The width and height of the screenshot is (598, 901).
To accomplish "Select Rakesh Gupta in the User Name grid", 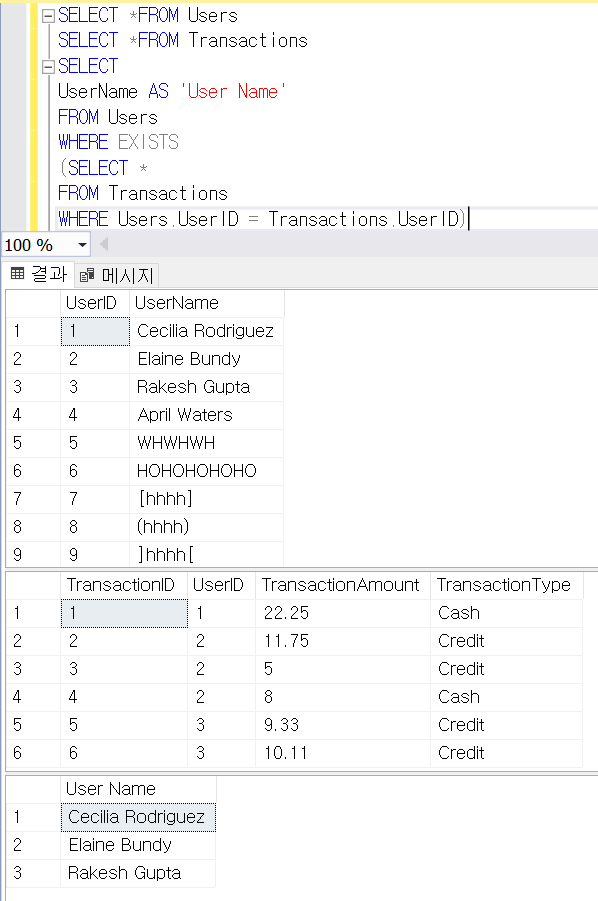I will [138, 873].
